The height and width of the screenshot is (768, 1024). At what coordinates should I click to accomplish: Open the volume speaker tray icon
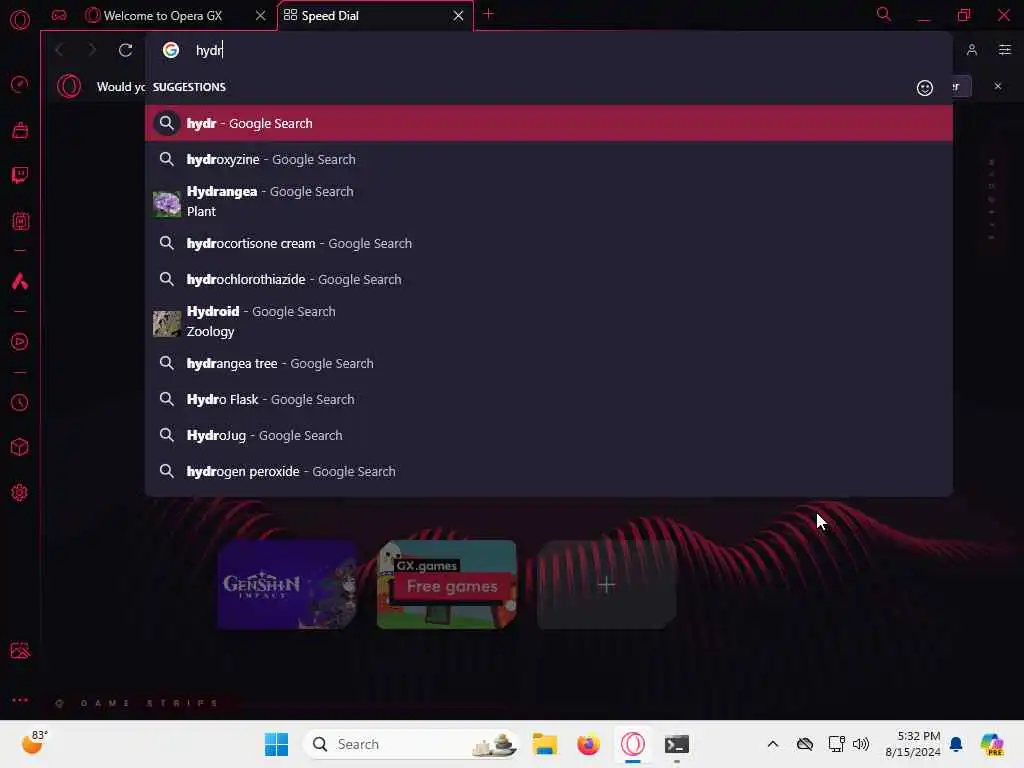[x=861, y=744]
